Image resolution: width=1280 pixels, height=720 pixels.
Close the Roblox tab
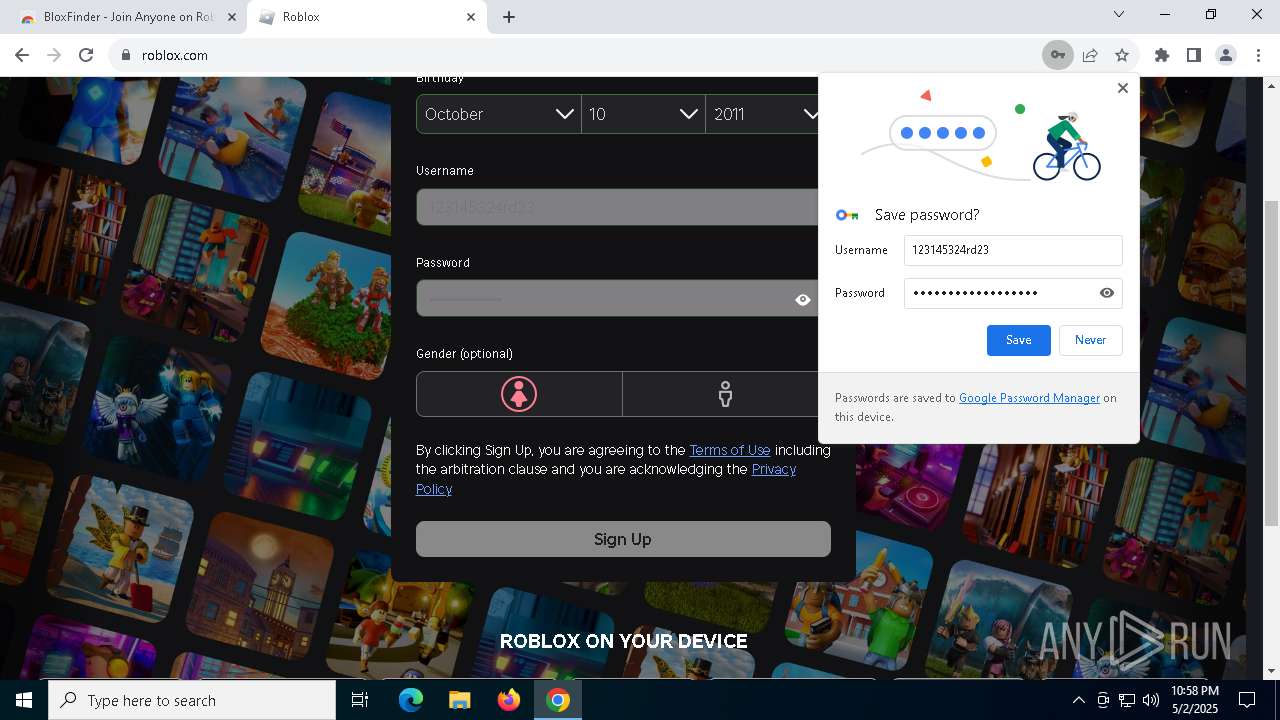(471, 17)
